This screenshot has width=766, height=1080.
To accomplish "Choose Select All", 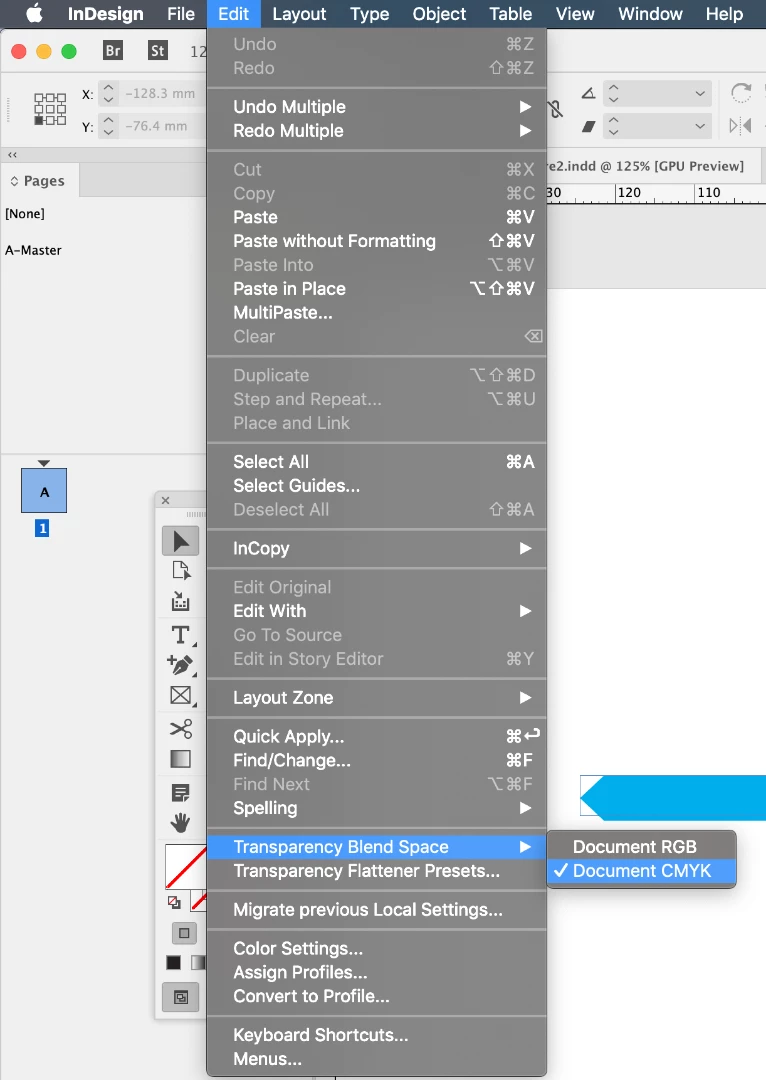I will click(377, 461).
